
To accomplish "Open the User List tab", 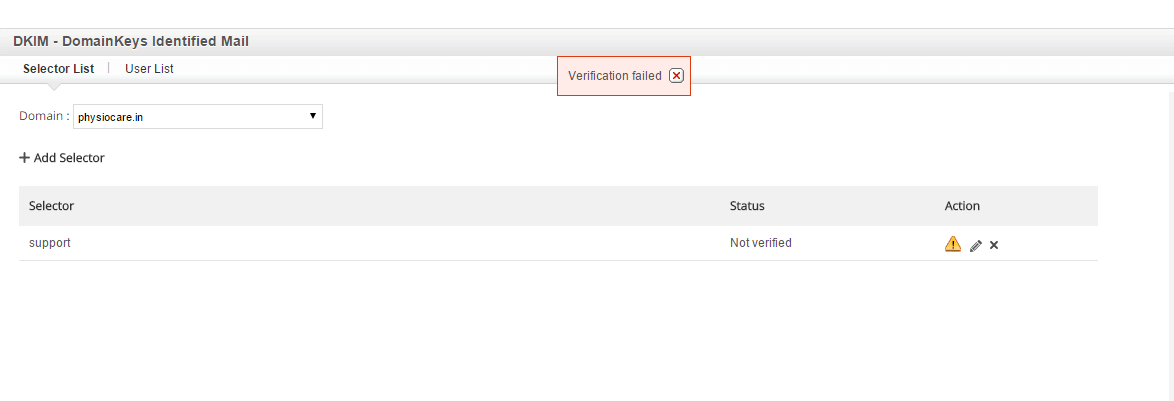I will pyautogui.click(x=149, y=69).
